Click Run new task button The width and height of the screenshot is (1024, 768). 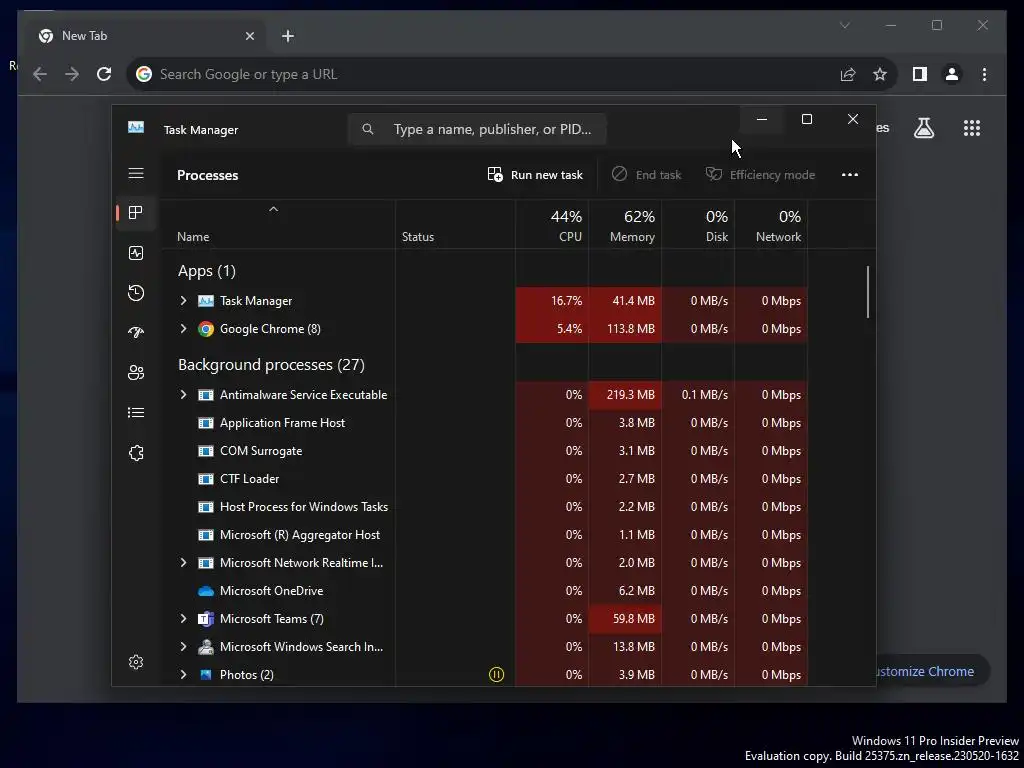coord(535,174)
